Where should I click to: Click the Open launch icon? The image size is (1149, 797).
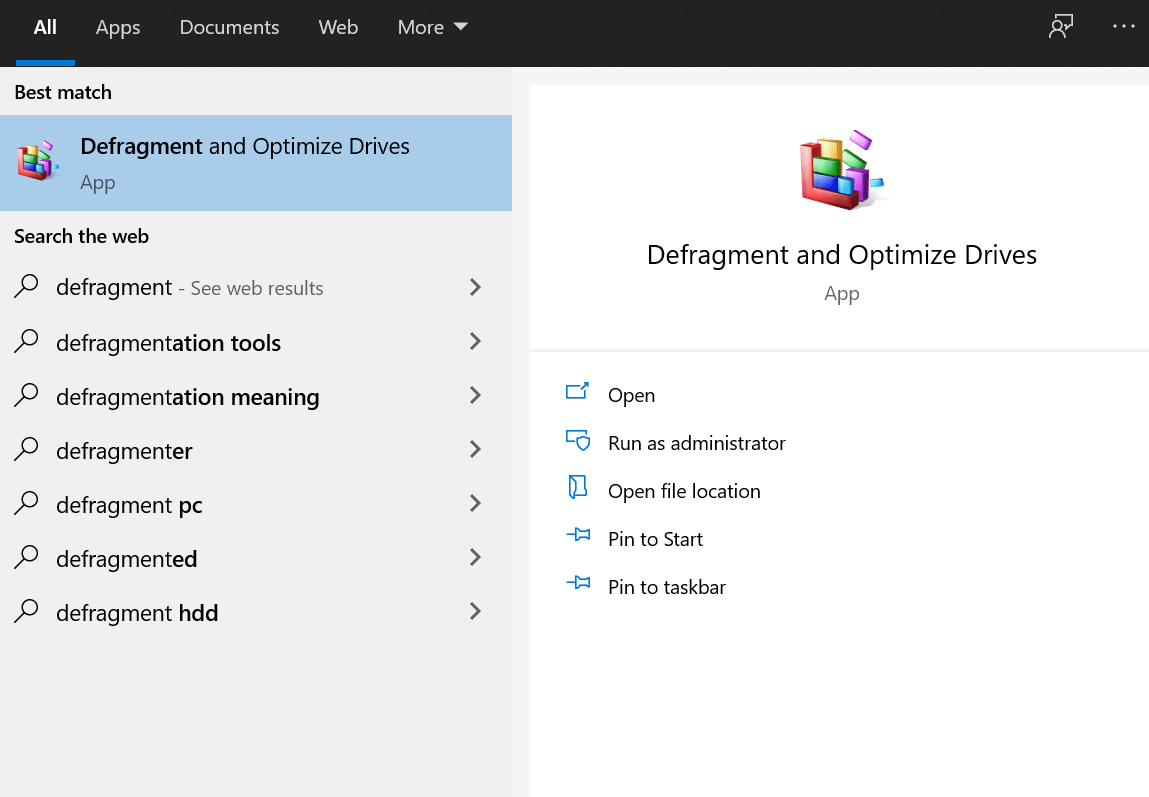tap(578, 392)
